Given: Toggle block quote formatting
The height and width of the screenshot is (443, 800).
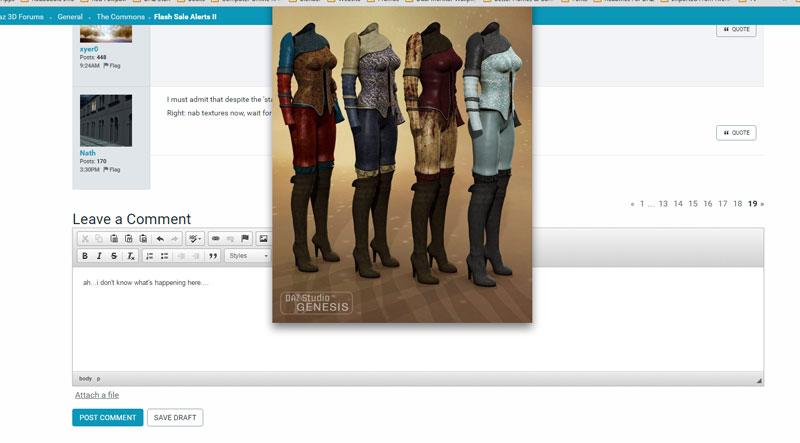Looking at the screenshot, I should pyautogui.click(x=213, y=256).
